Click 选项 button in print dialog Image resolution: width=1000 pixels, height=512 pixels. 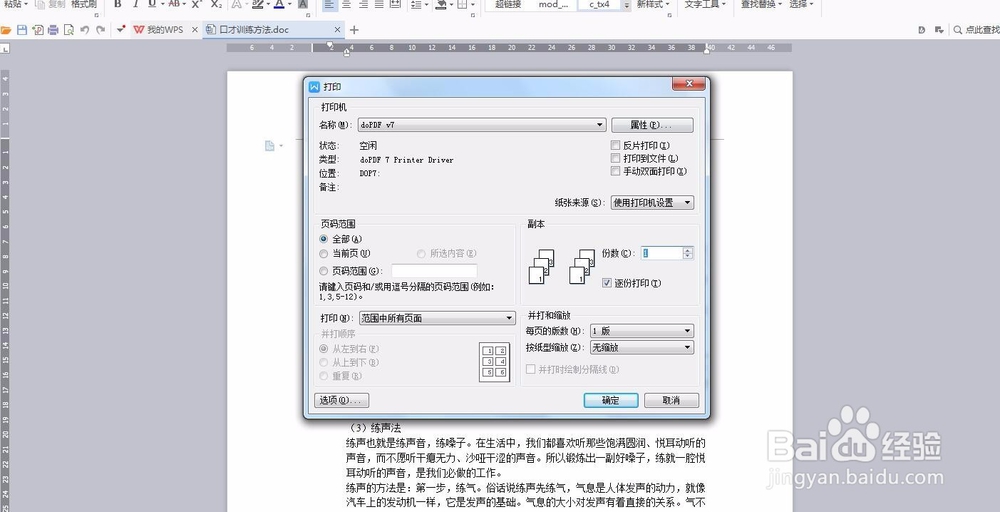coord(342,400)
